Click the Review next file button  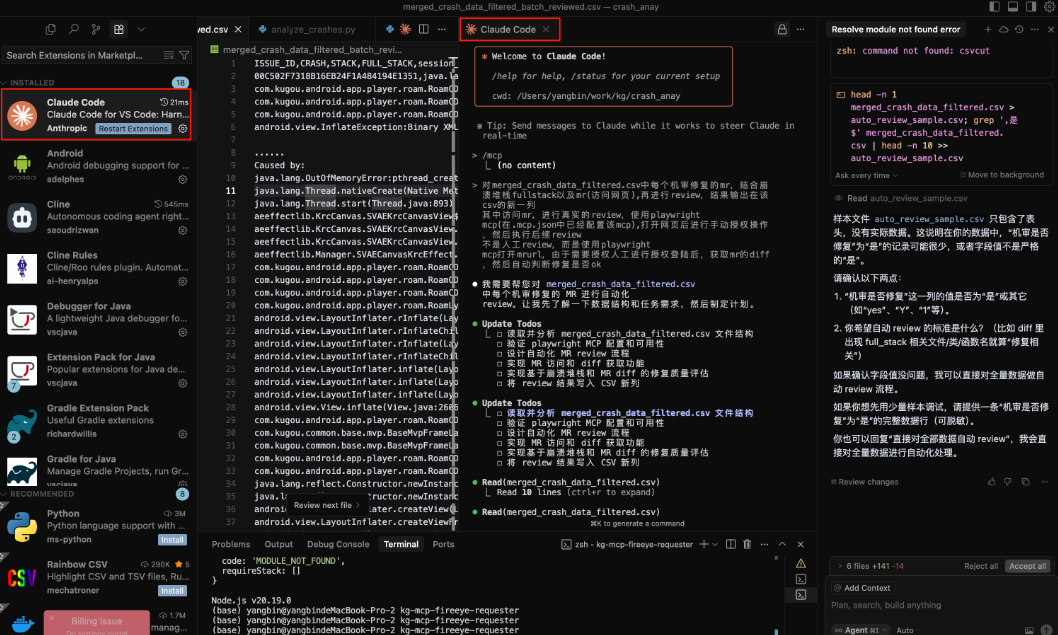[x=327, y=505]
